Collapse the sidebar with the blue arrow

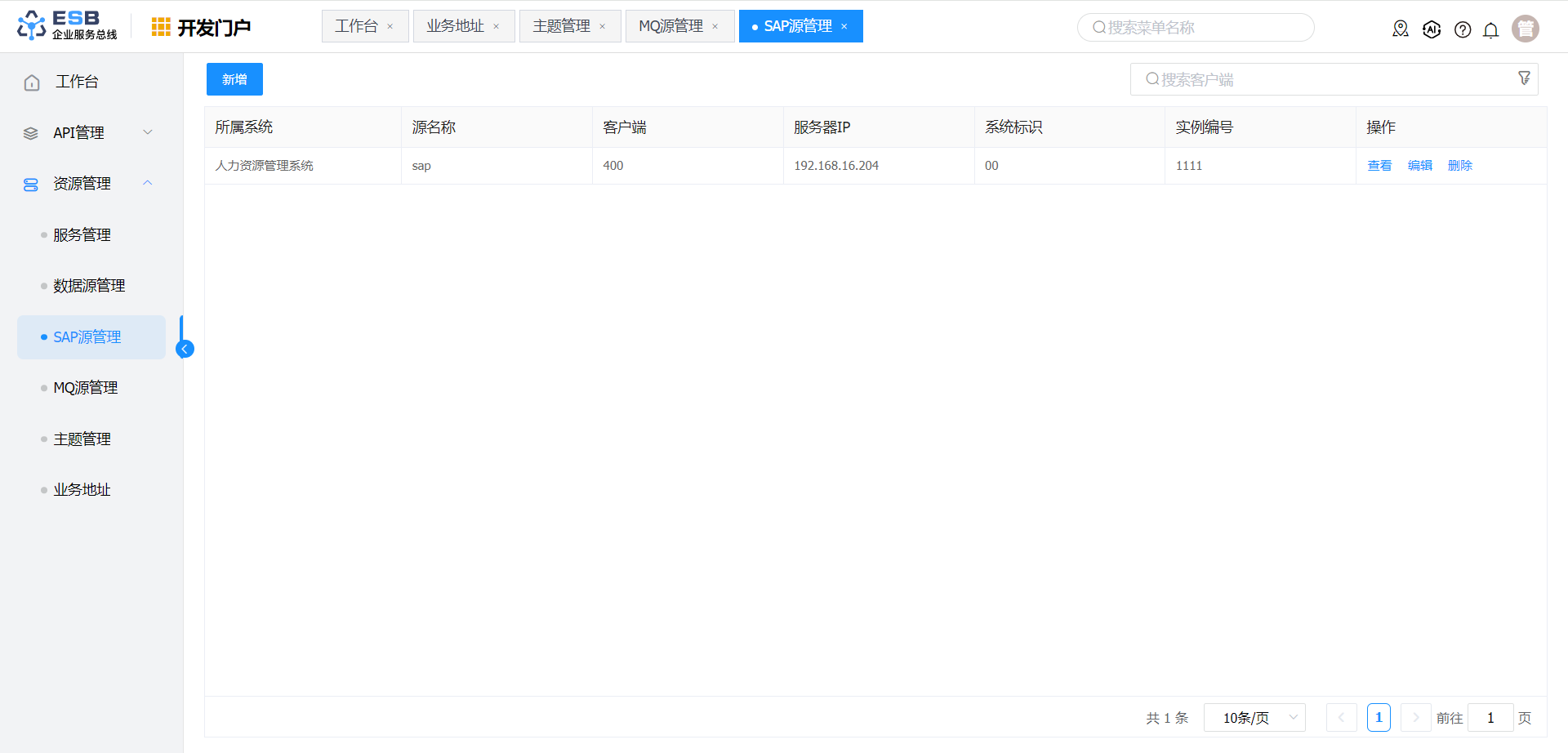point(185,349)
